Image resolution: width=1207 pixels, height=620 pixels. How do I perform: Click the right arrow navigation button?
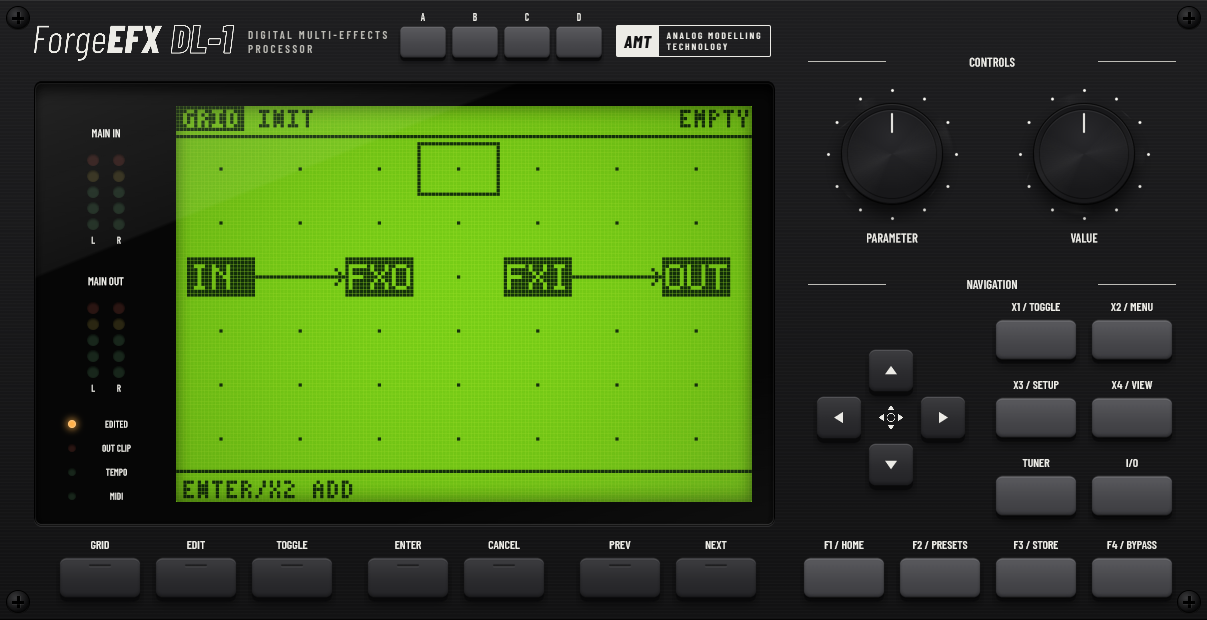[943, 418]
